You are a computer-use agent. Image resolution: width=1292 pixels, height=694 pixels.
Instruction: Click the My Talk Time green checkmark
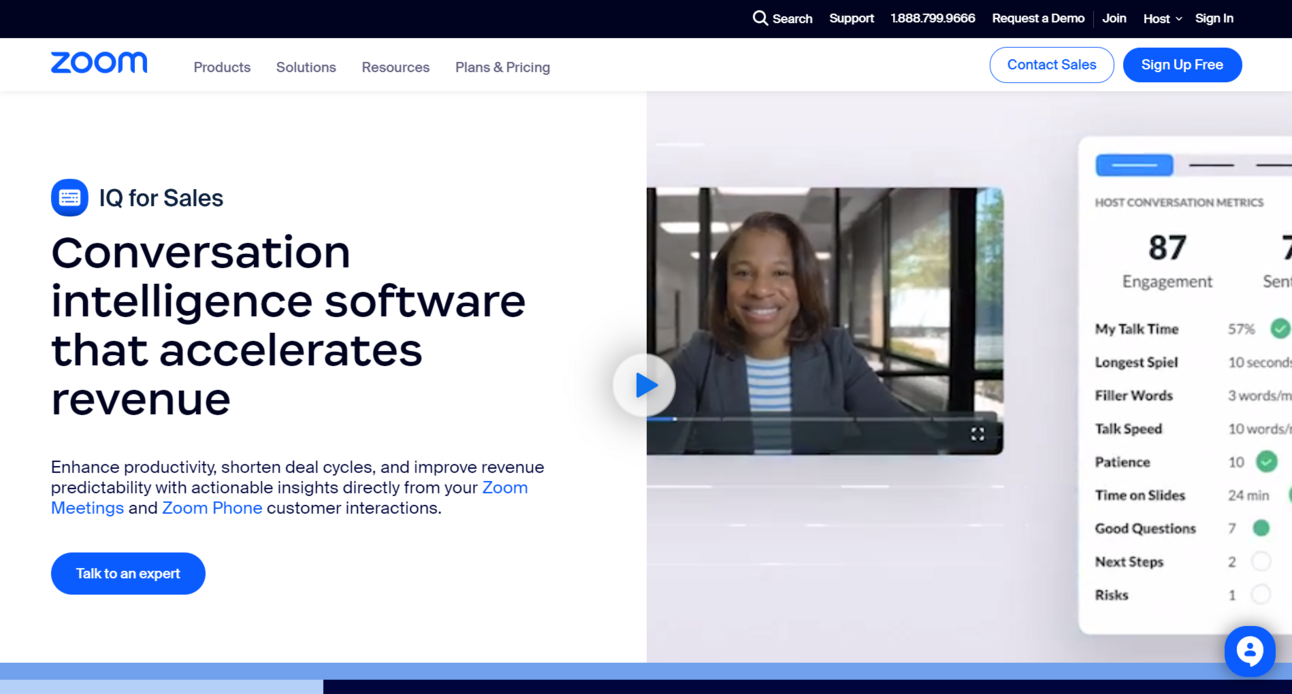pyautogui.click(x=1280, y=328)
